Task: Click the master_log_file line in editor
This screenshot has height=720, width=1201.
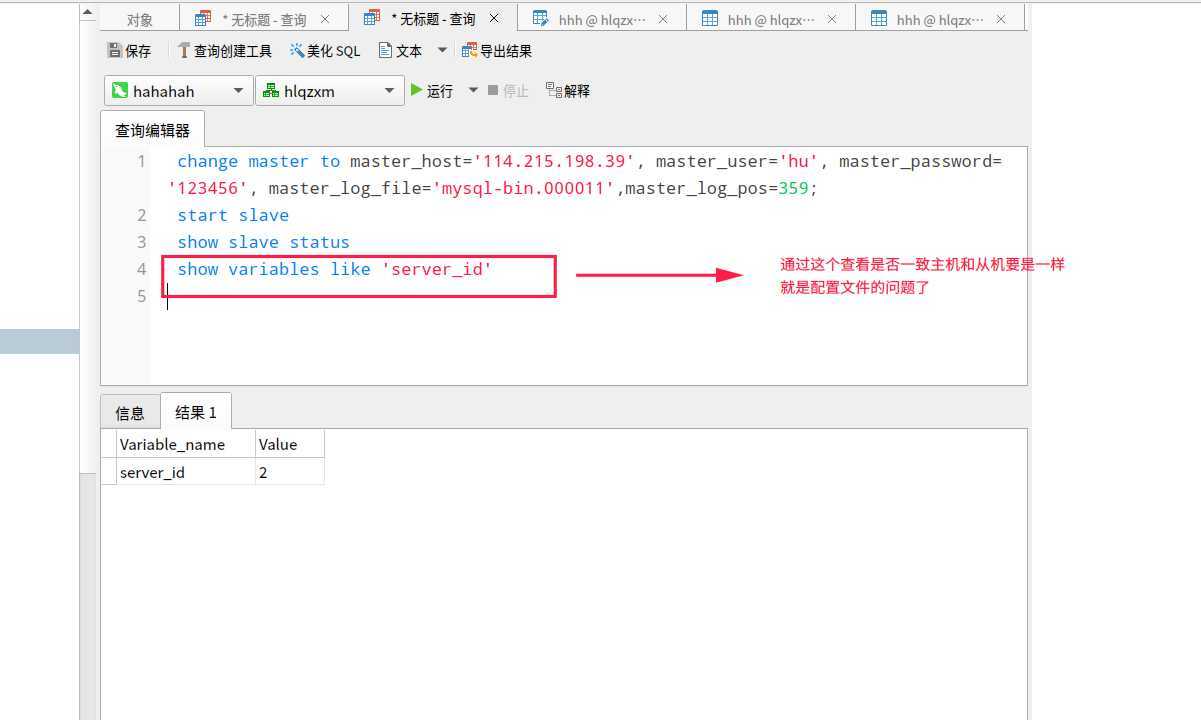Action: point(493,188)
